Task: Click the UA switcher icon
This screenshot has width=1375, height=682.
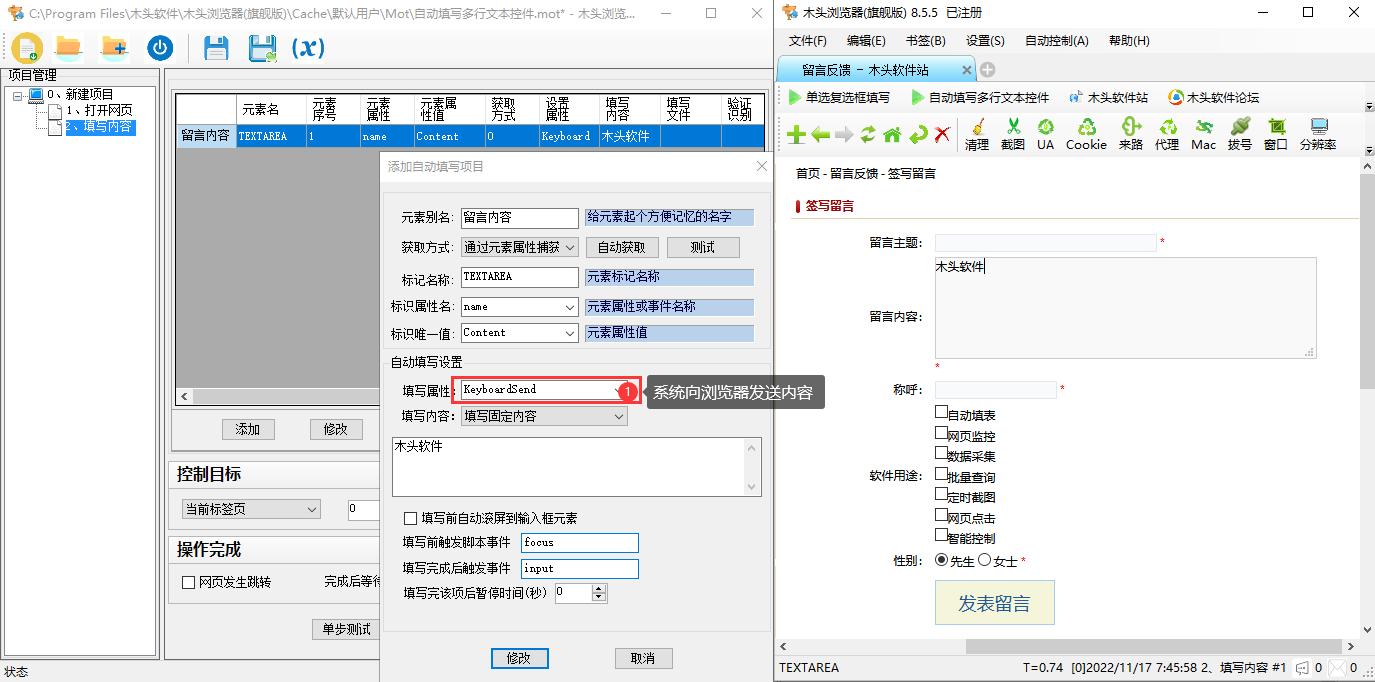Action: tap(1046, 133)
